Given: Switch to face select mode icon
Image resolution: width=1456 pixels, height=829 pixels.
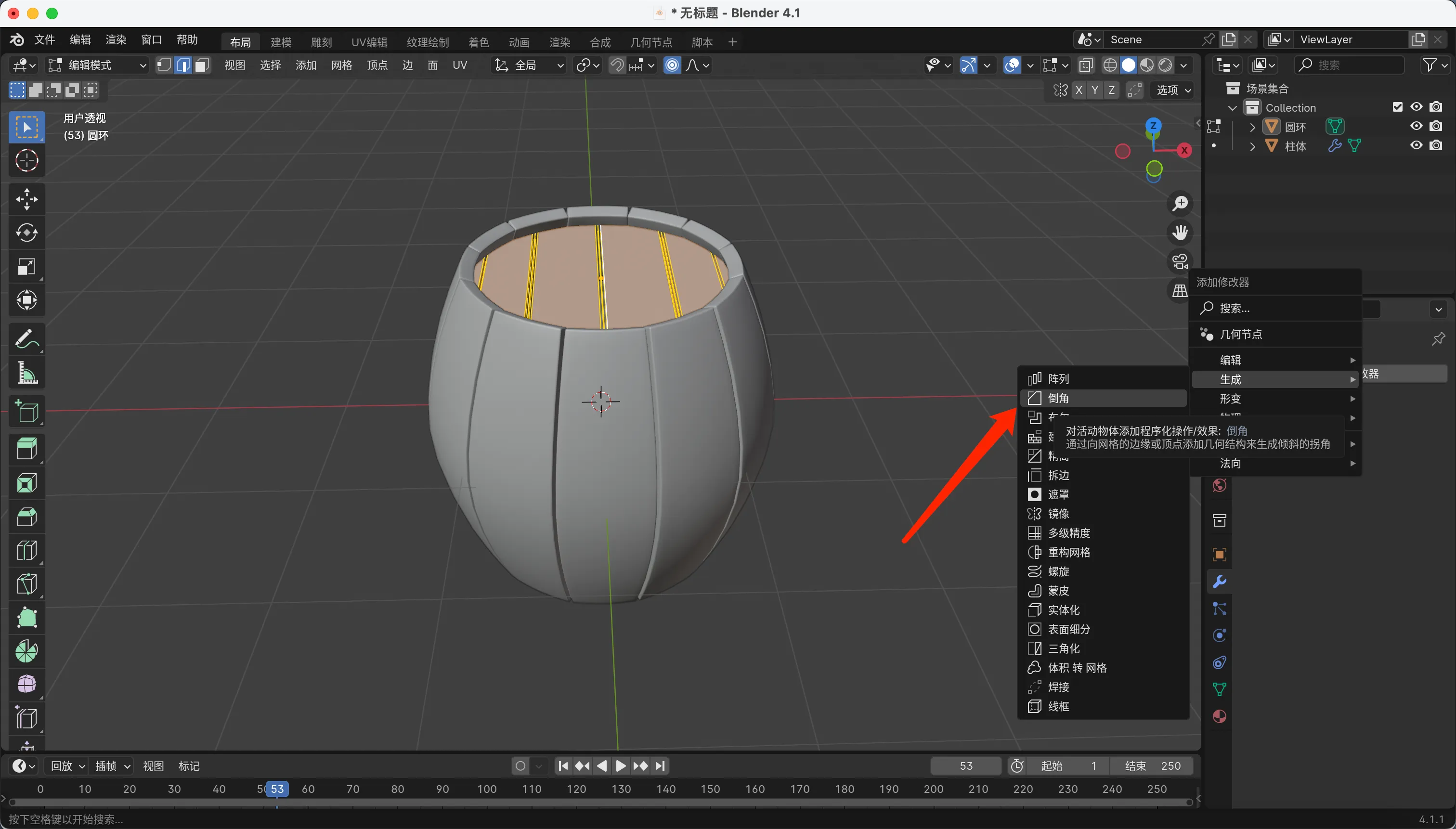Looking at the screenshot, I should (x=202, y=65).
